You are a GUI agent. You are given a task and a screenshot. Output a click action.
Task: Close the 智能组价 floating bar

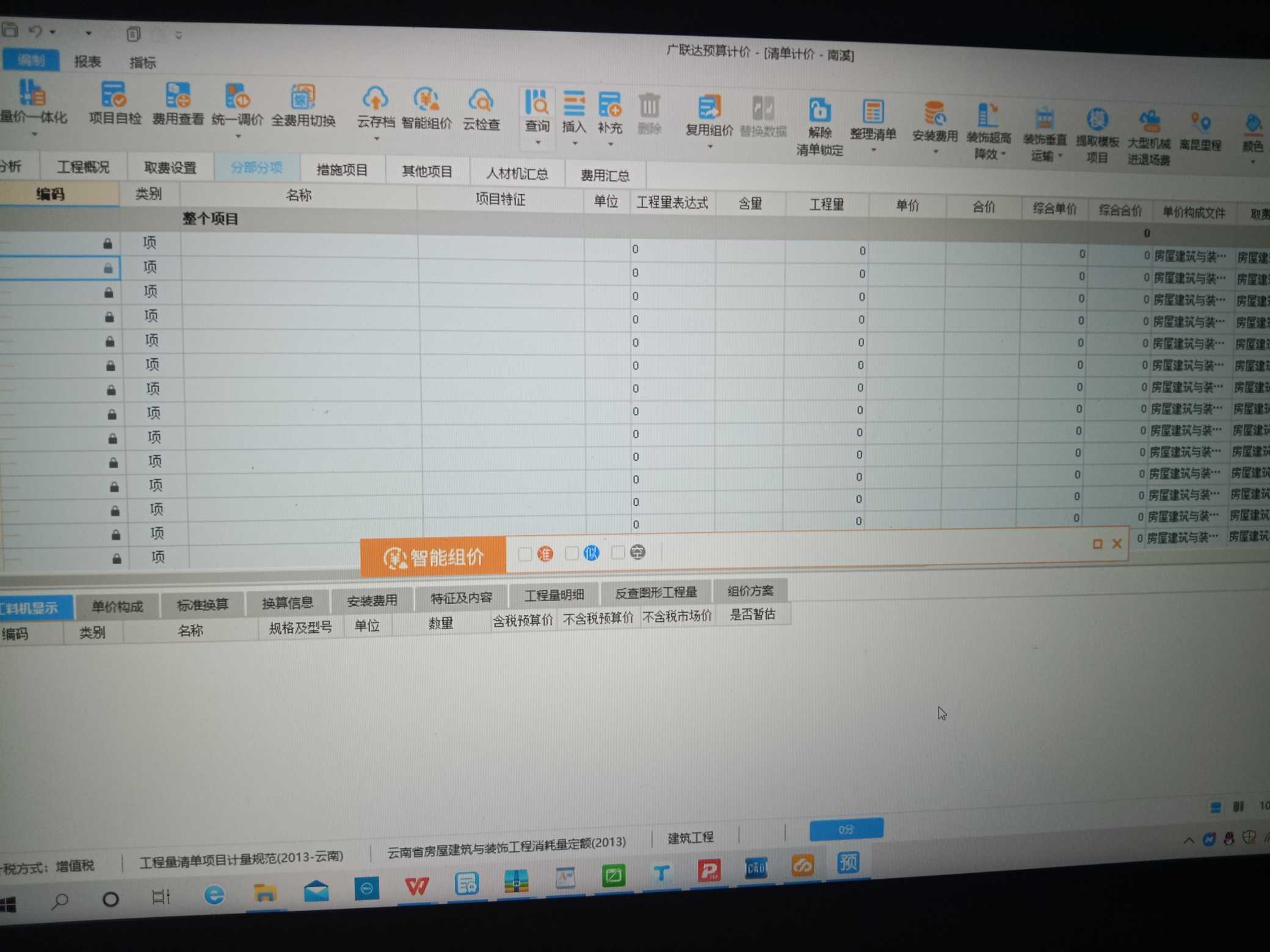pos(1117,543)
